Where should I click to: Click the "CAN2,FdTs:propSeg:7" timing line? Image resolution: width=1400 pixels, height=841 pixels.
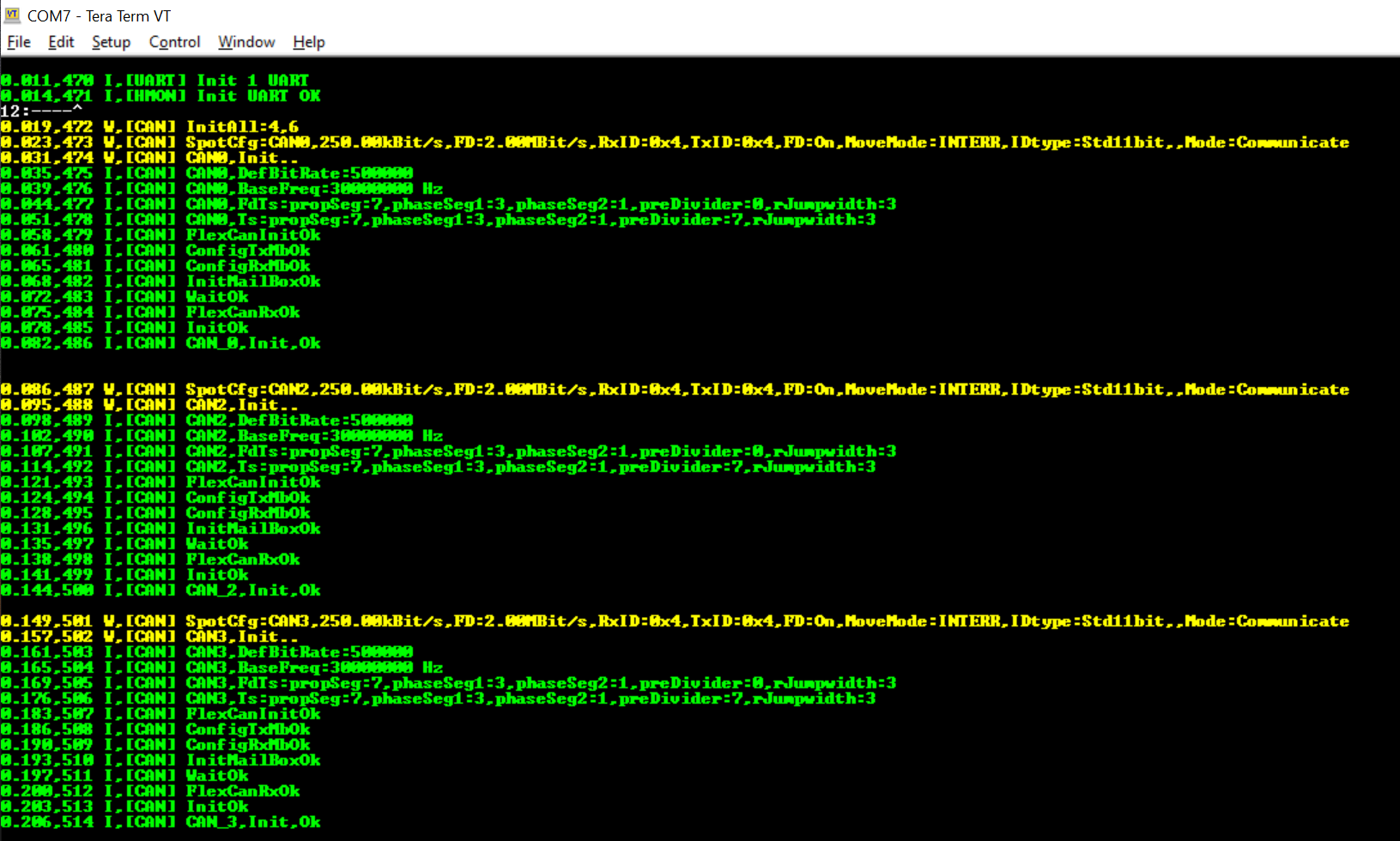448,451
